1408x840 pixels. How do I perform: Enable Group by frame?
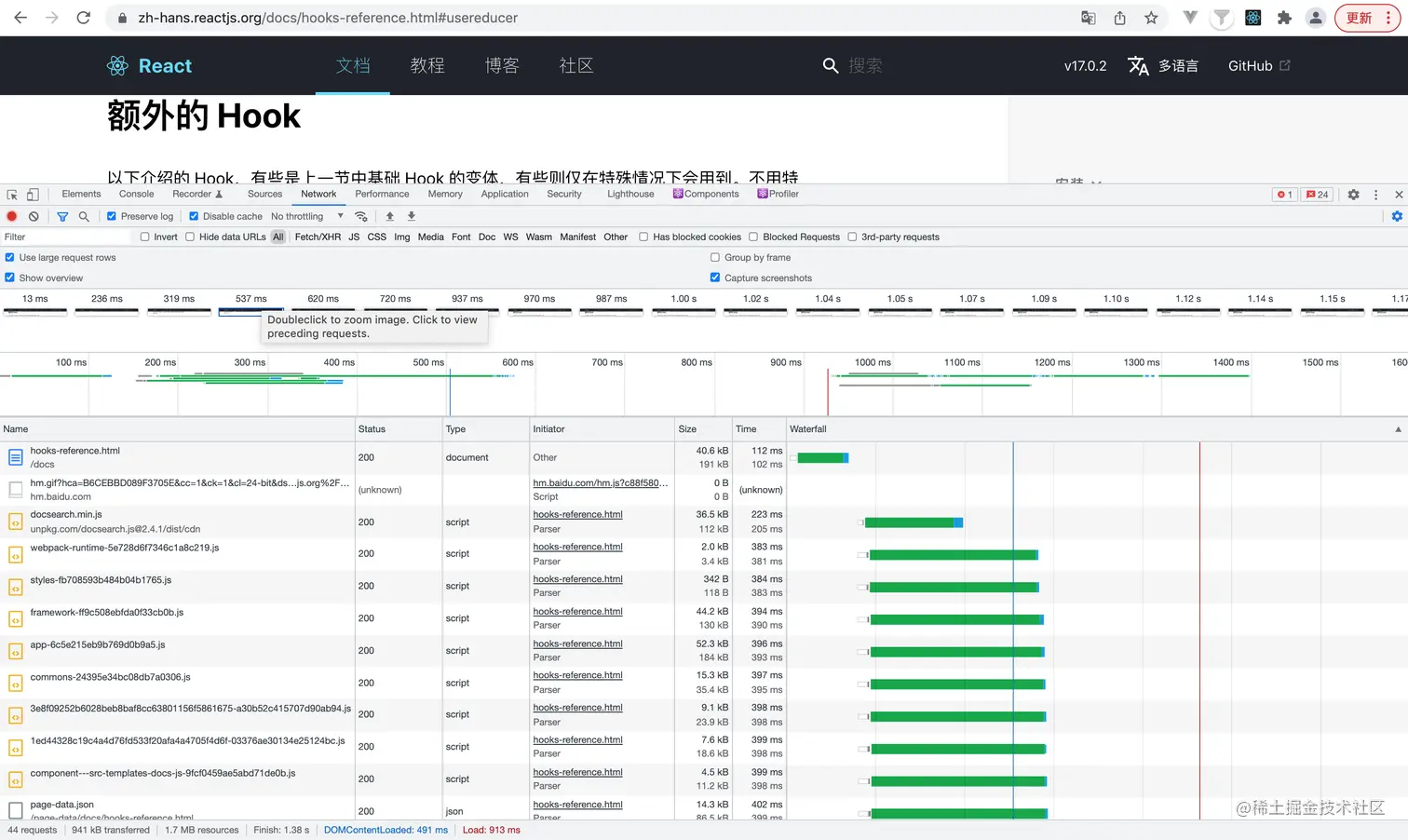pyautogui.click(x=715, y=257)
